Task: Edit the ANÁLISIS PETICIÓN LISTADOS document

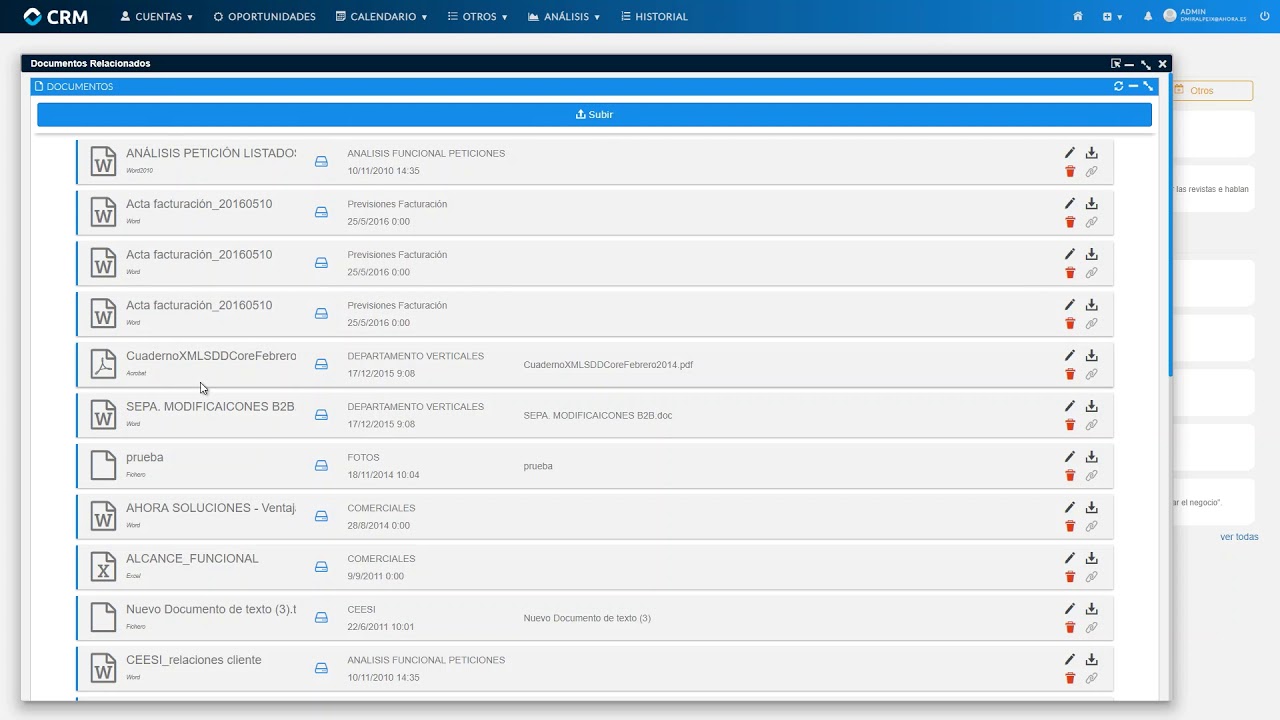Action: click(x=1070, y=153)
